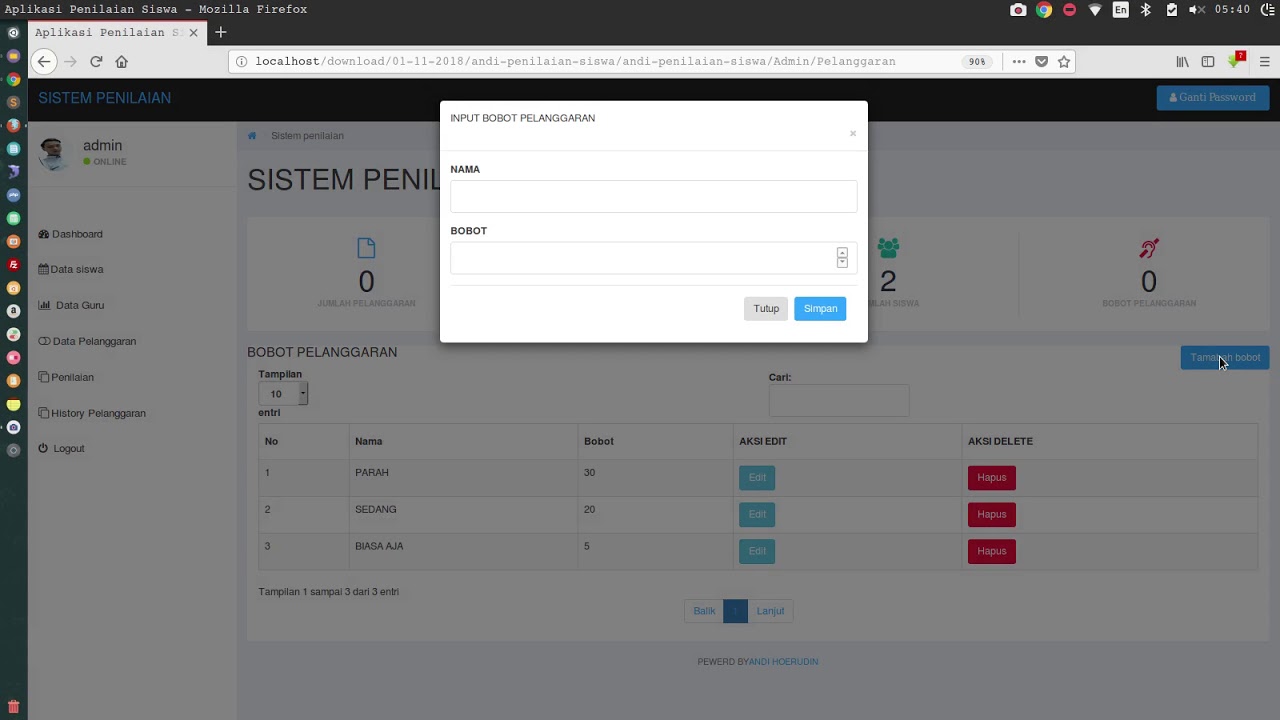
Task: Click page 1 in the pagination
Action: tap(735, 611)
